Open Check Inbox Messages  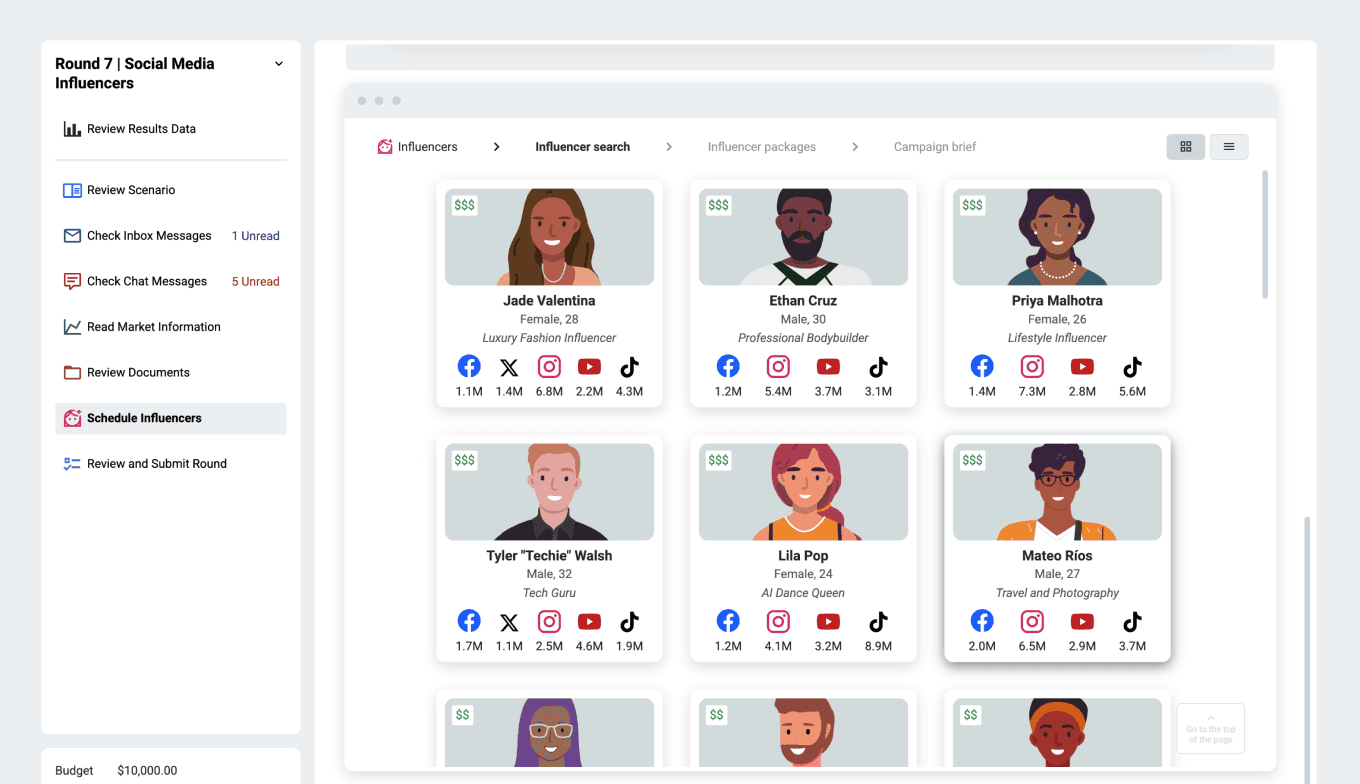tap(171, 236)
